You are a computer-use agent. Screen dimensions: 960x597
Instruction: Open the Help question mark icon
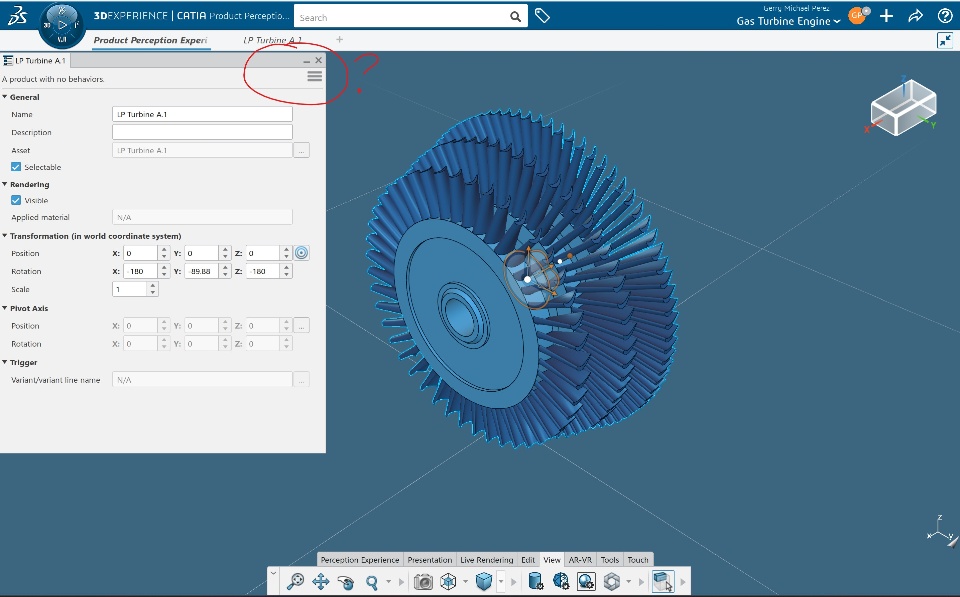(944, 16)
